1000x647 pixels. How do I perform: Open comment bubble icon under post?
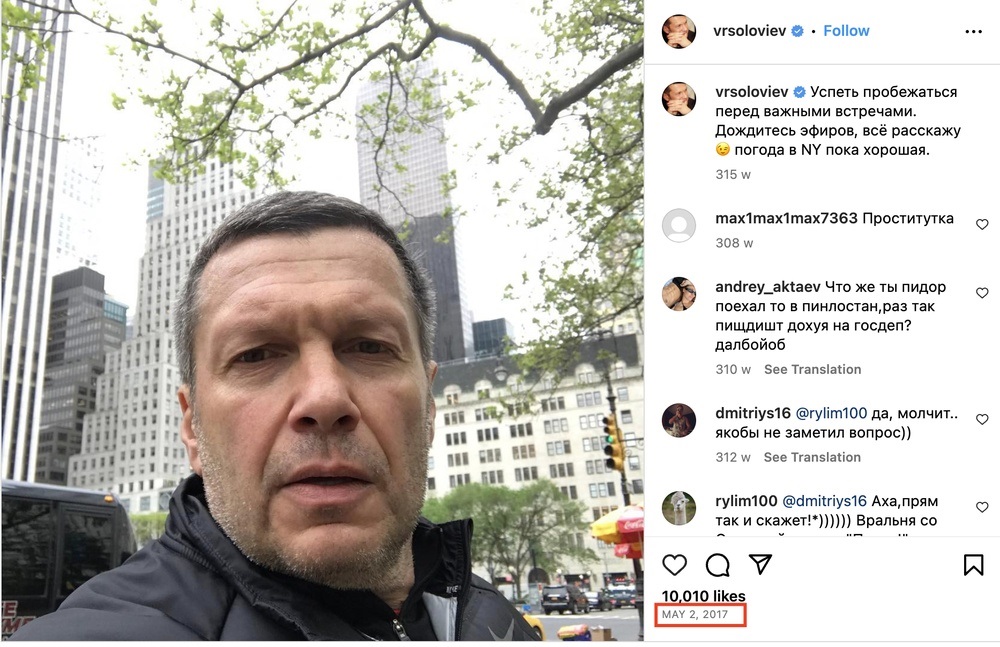coord(717,565)
